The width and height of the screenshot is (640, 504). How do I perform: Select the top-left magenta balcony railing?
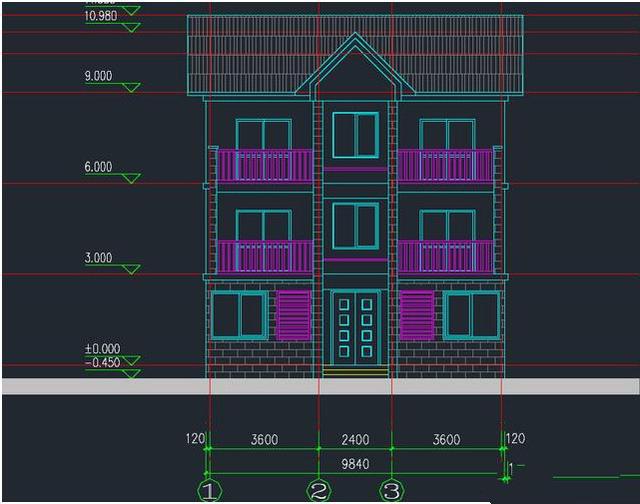[265, 165]
